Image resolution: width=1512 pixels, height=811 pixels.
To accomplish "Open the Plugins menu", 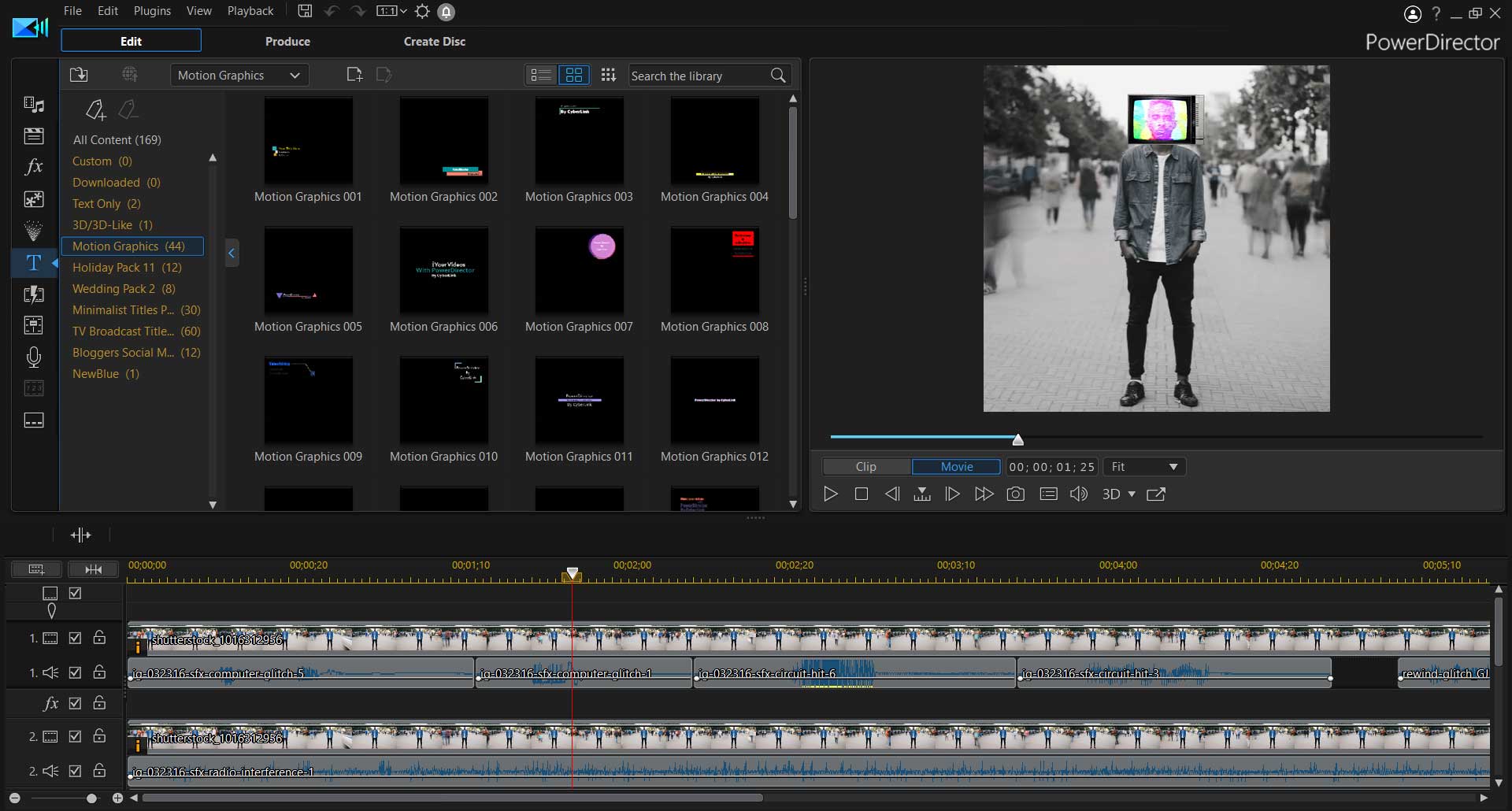I will tap(152, 11).
